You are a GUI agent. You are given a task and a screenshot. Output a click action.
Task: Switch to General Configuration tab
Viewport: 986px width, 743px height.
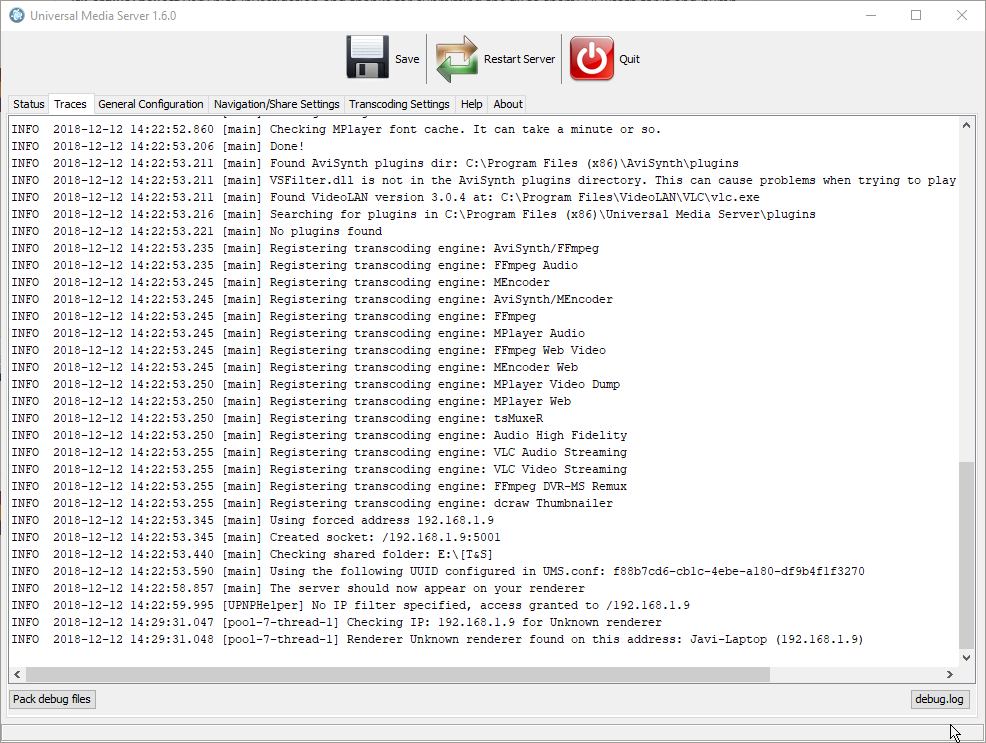[x=151, y=104]
